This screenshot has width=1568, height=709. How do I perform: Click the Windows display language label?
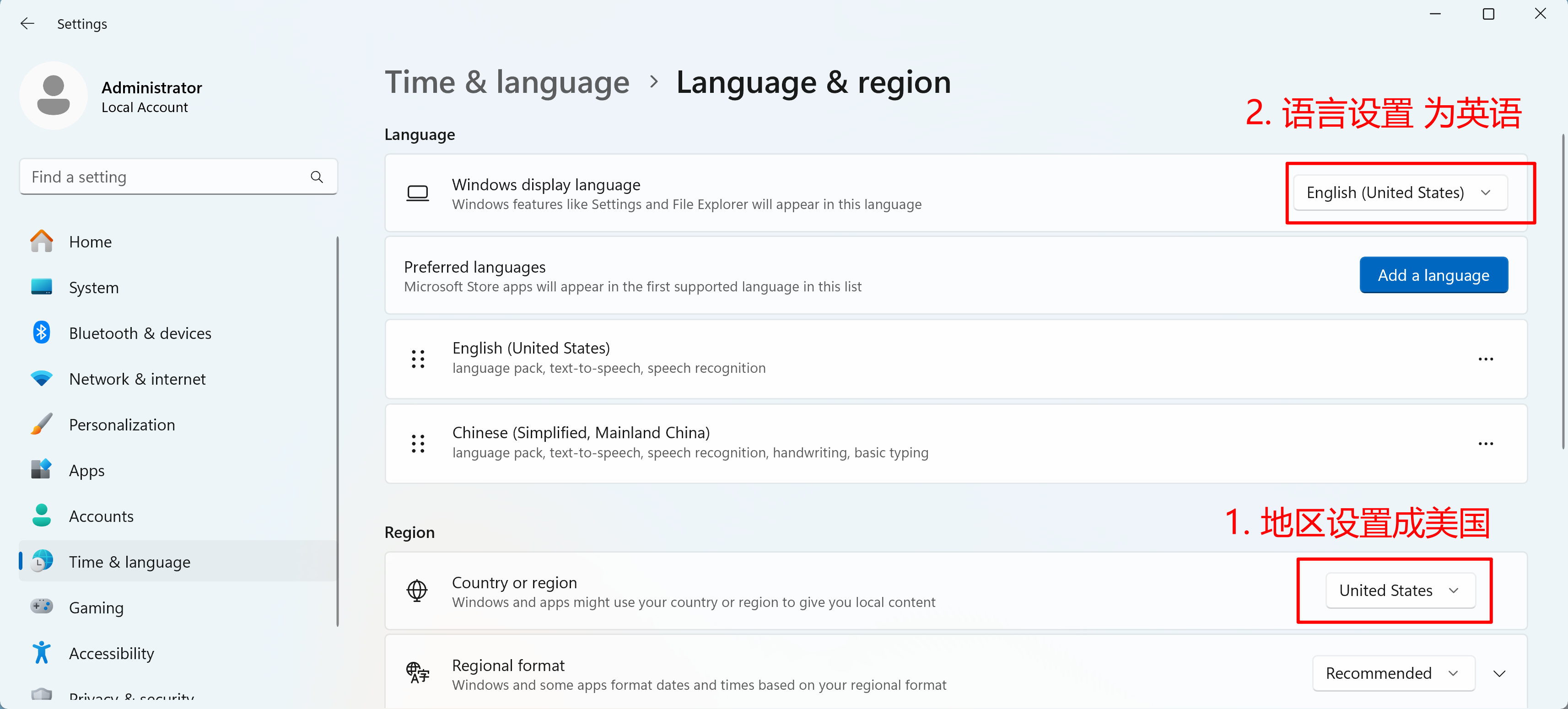point(546,184)
